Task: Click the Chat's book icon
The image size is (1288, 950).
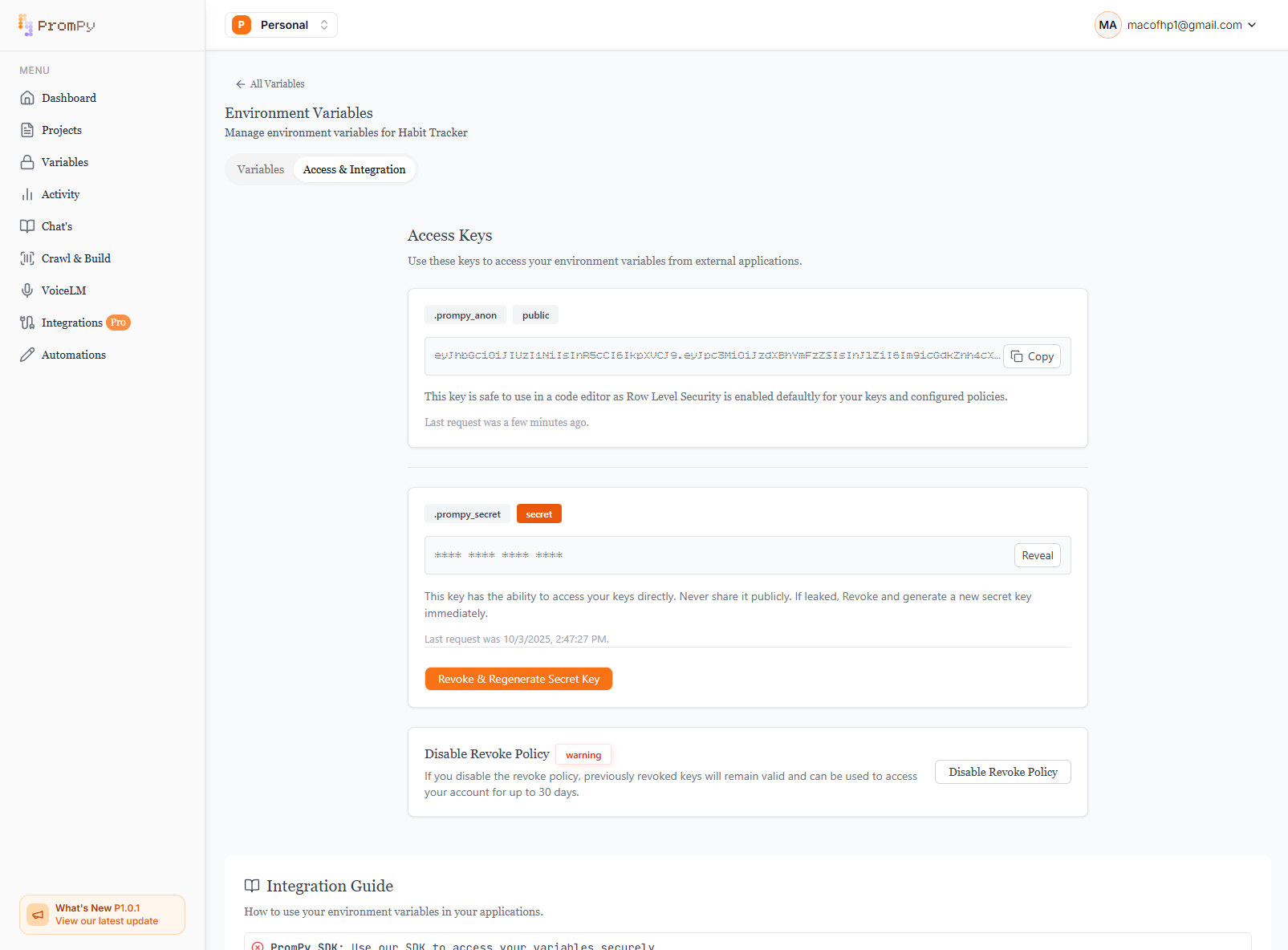Action: pyautogui.click(x=27, y=226)
